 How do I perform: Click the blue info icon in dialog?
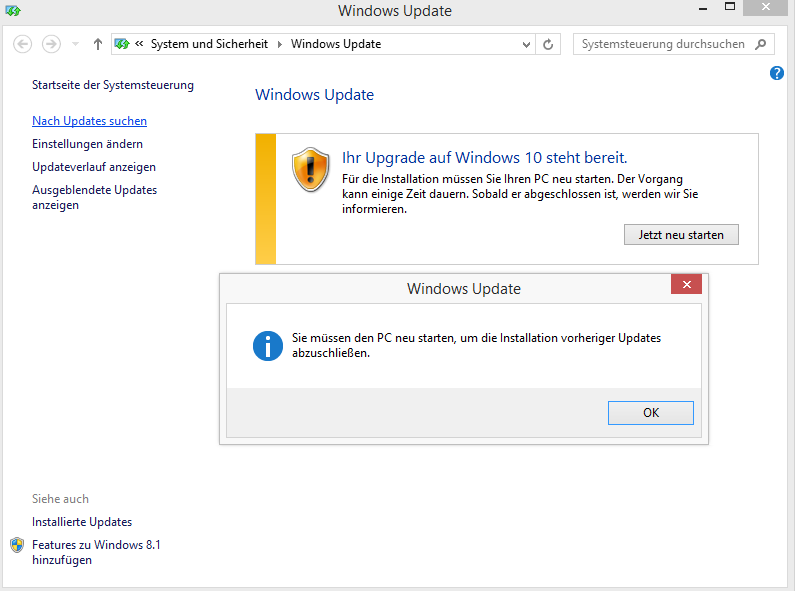pos(268,346)
